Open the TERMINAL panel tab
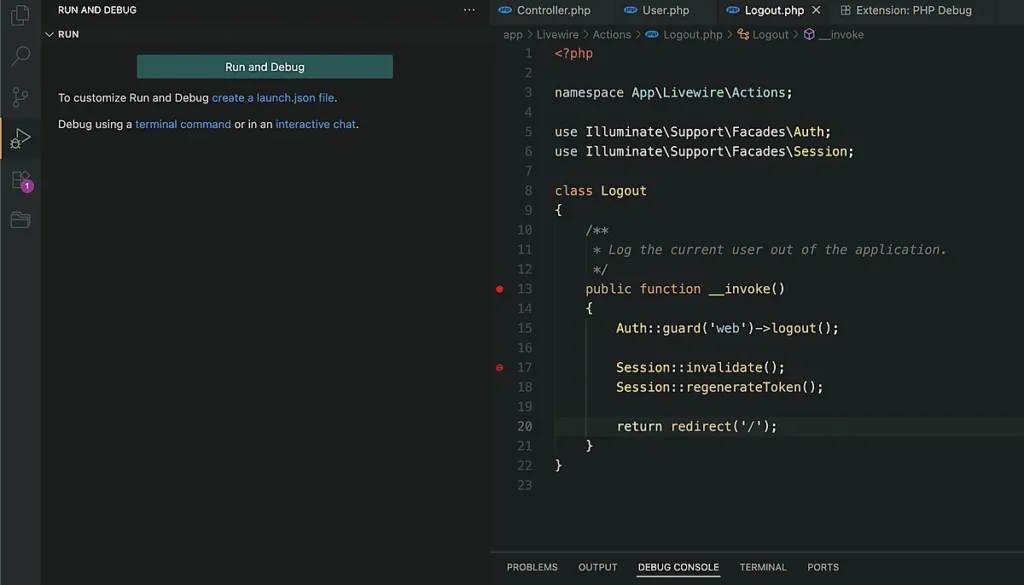The image size is (1024, 585). point(762,567)
